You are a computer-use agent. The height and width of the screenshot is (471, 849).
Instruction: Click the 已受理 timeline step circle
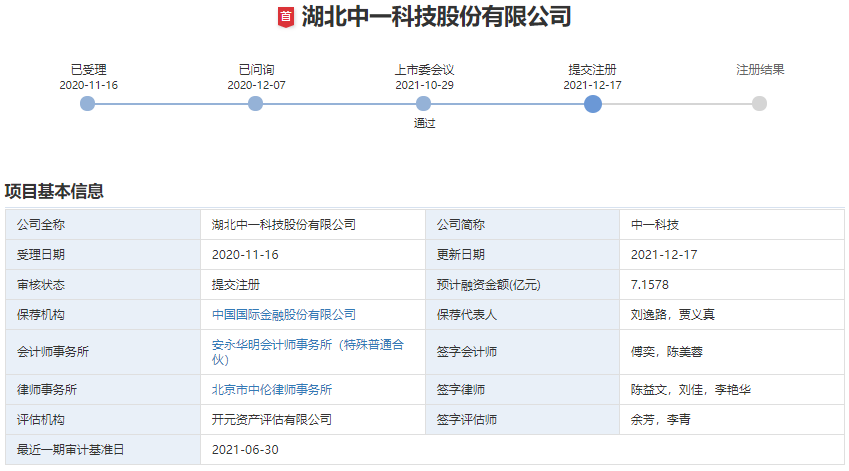click(88, 104)
